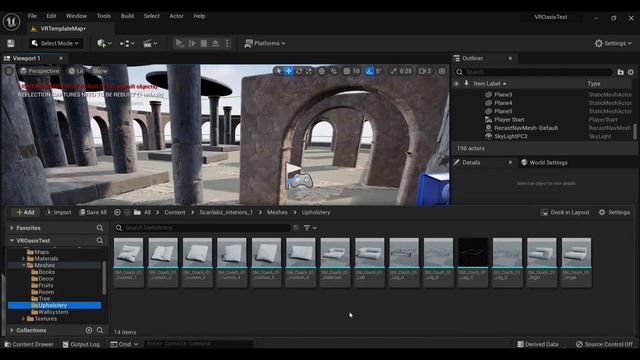
Task: Open the play options three-dot menu
Action: [227, 43]
